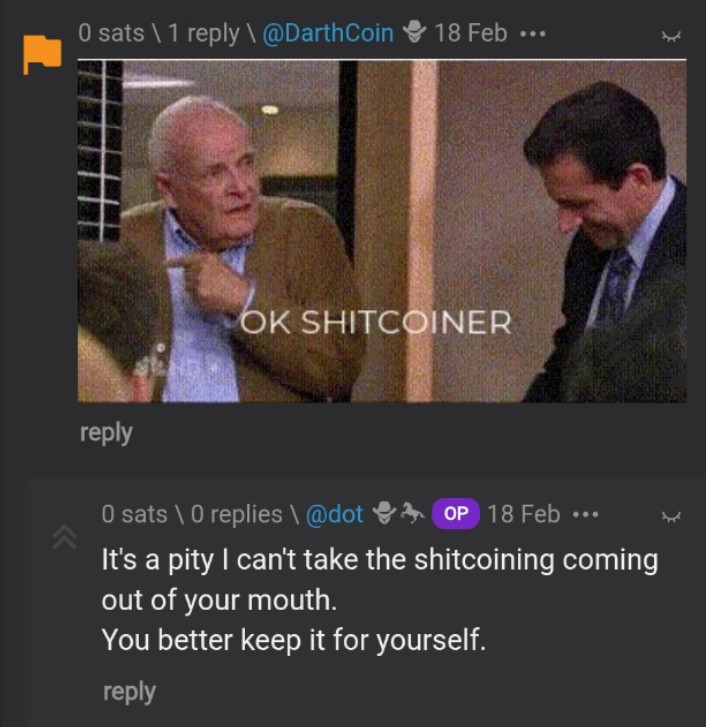Viewport: 706px width, 727px height.
Task: Open the OK SHITCOINER gif image
Action: (x=382, y=231)
